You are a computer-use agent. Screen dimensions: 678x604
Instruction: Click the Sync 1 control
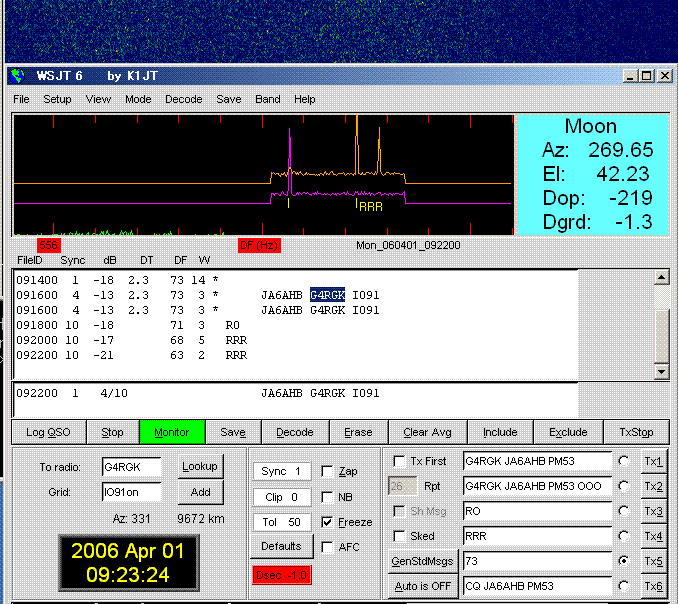tap(281, 471)
